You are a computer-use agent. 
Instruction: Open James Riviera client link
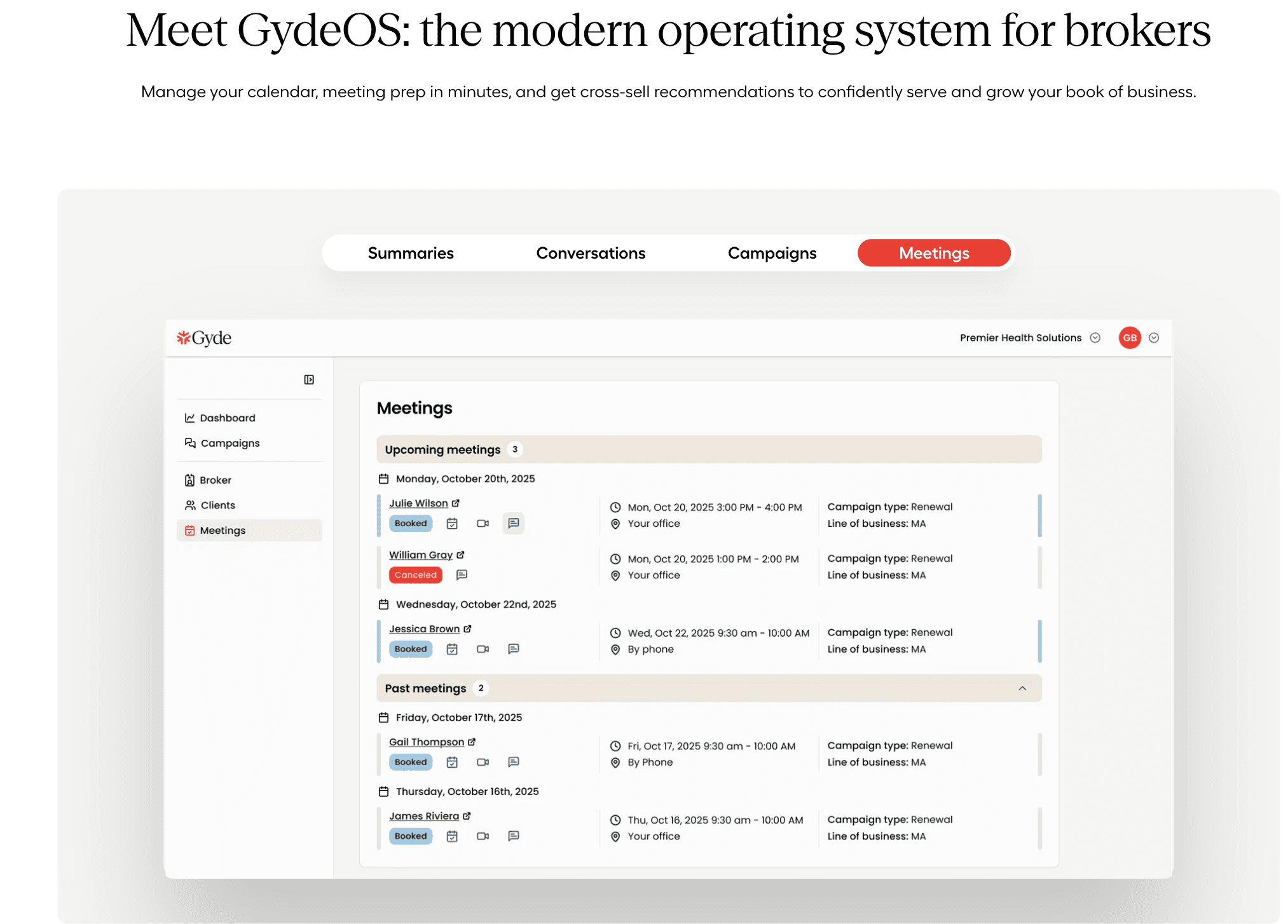(423, 816)
